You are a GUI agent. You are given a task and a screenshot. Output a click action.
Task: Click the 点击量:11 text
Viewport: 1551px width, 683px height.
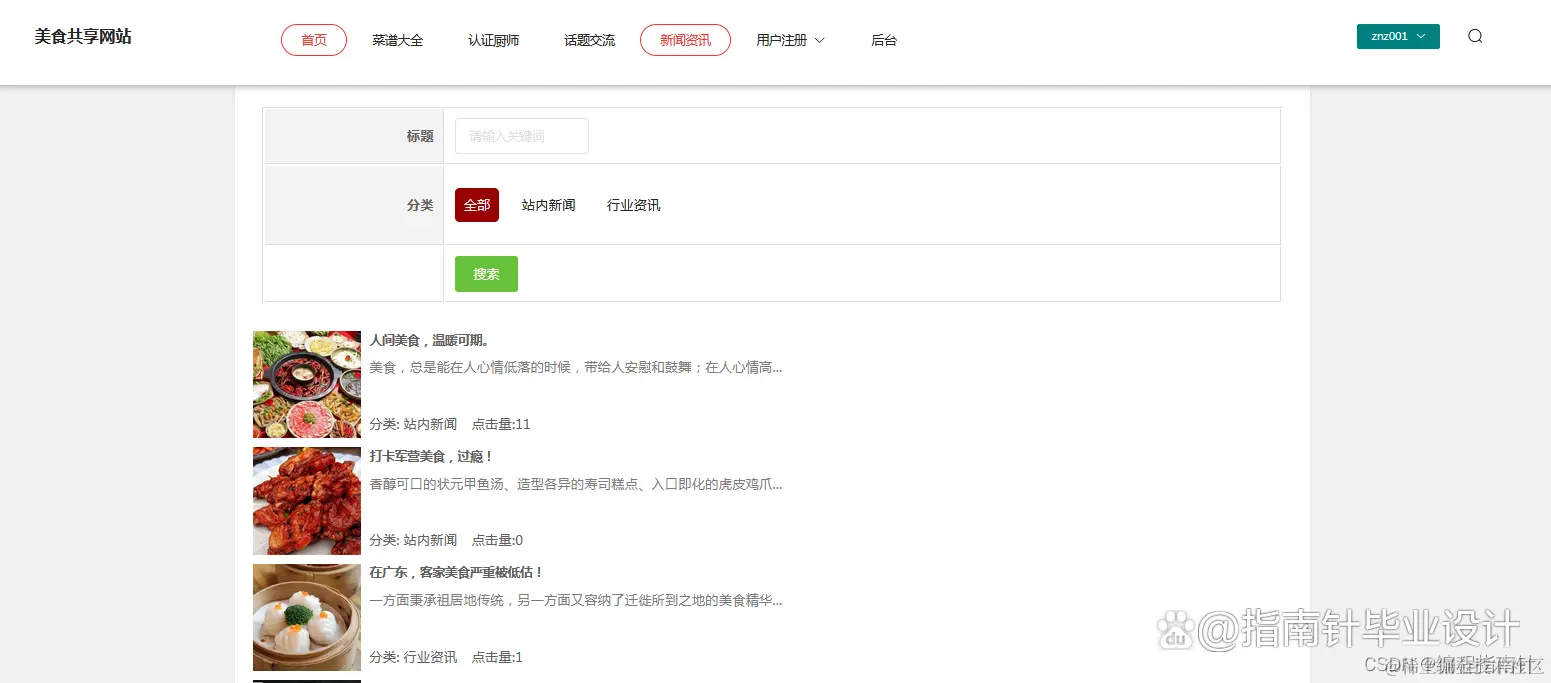(501, 424)
